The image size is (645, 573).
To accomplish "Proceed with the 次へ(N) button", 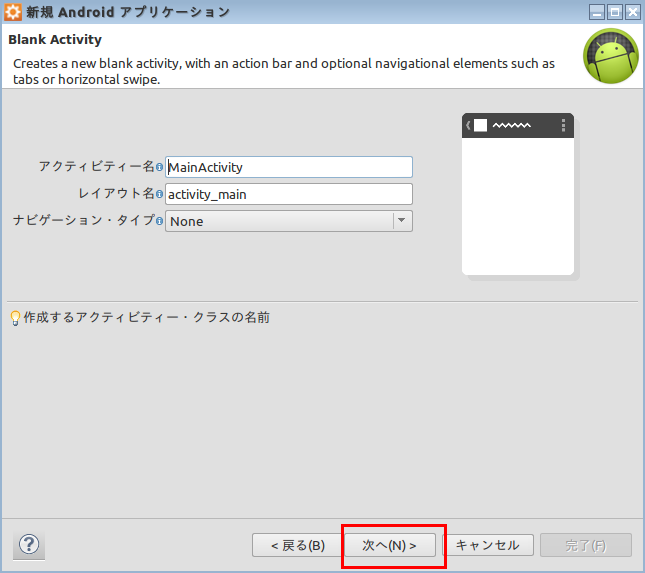I will point(390,545).
